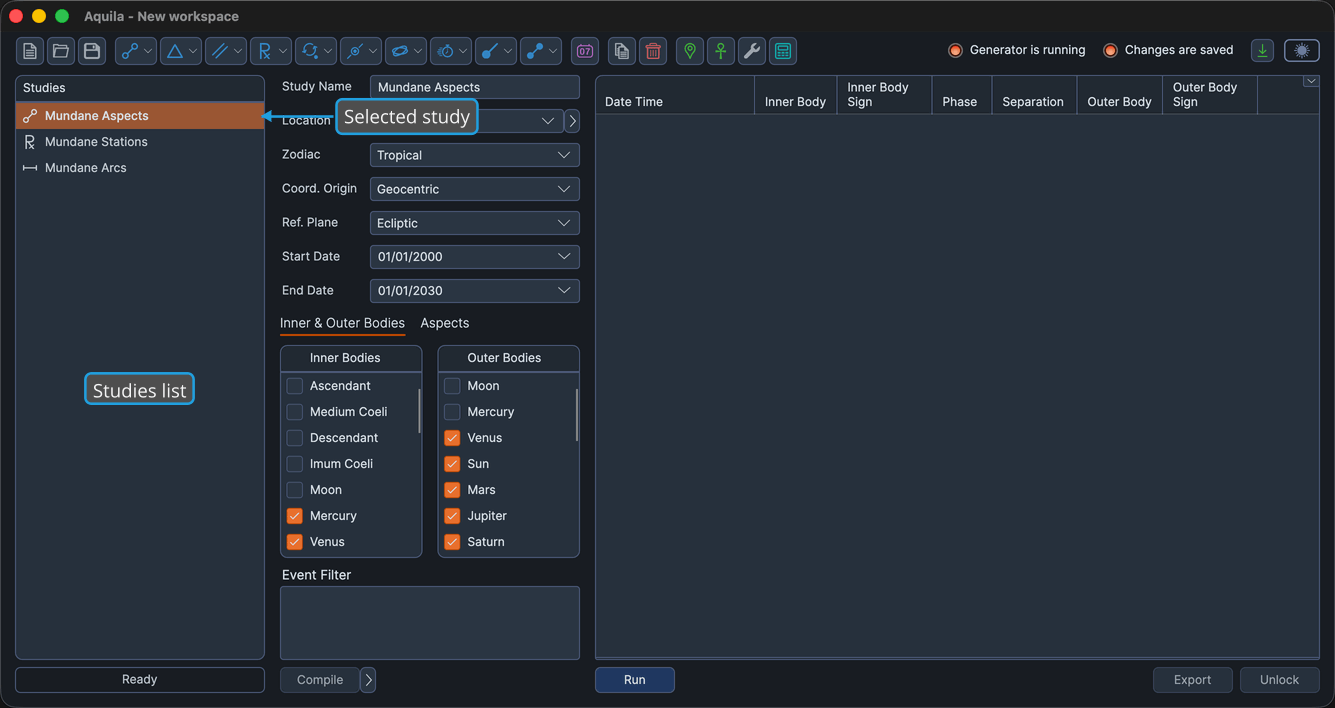This screenshot has height=708, width=1335.
Task: Uncheck Saturn in Outer Bodies
Action: tap(452, 542)
